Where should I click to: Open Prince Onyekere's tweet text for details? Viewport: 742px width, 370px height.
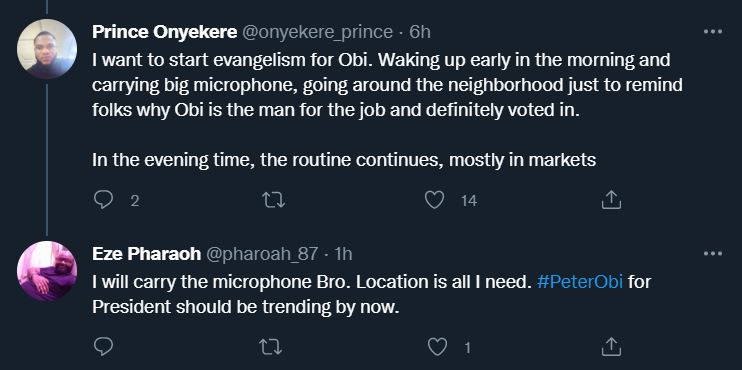click(x=387, y=110)
